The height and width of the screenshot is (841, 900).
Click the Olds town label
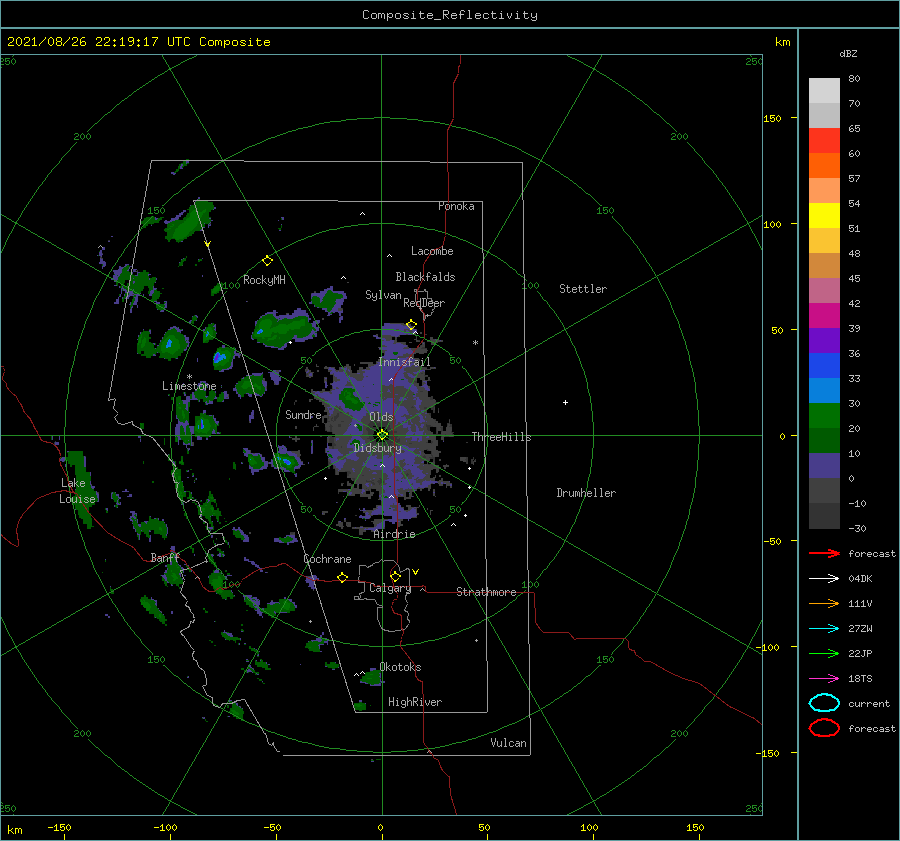click(x=381, y=417)
